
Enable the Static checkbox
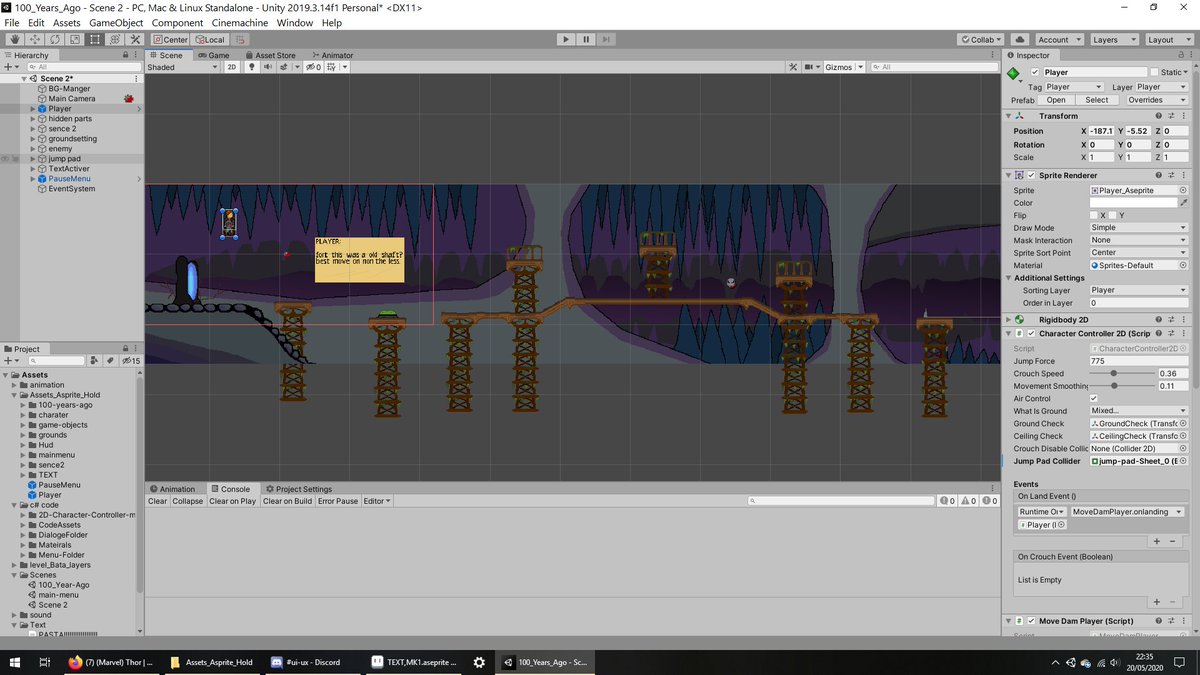pyautogui.click(x=1154, y=72)
